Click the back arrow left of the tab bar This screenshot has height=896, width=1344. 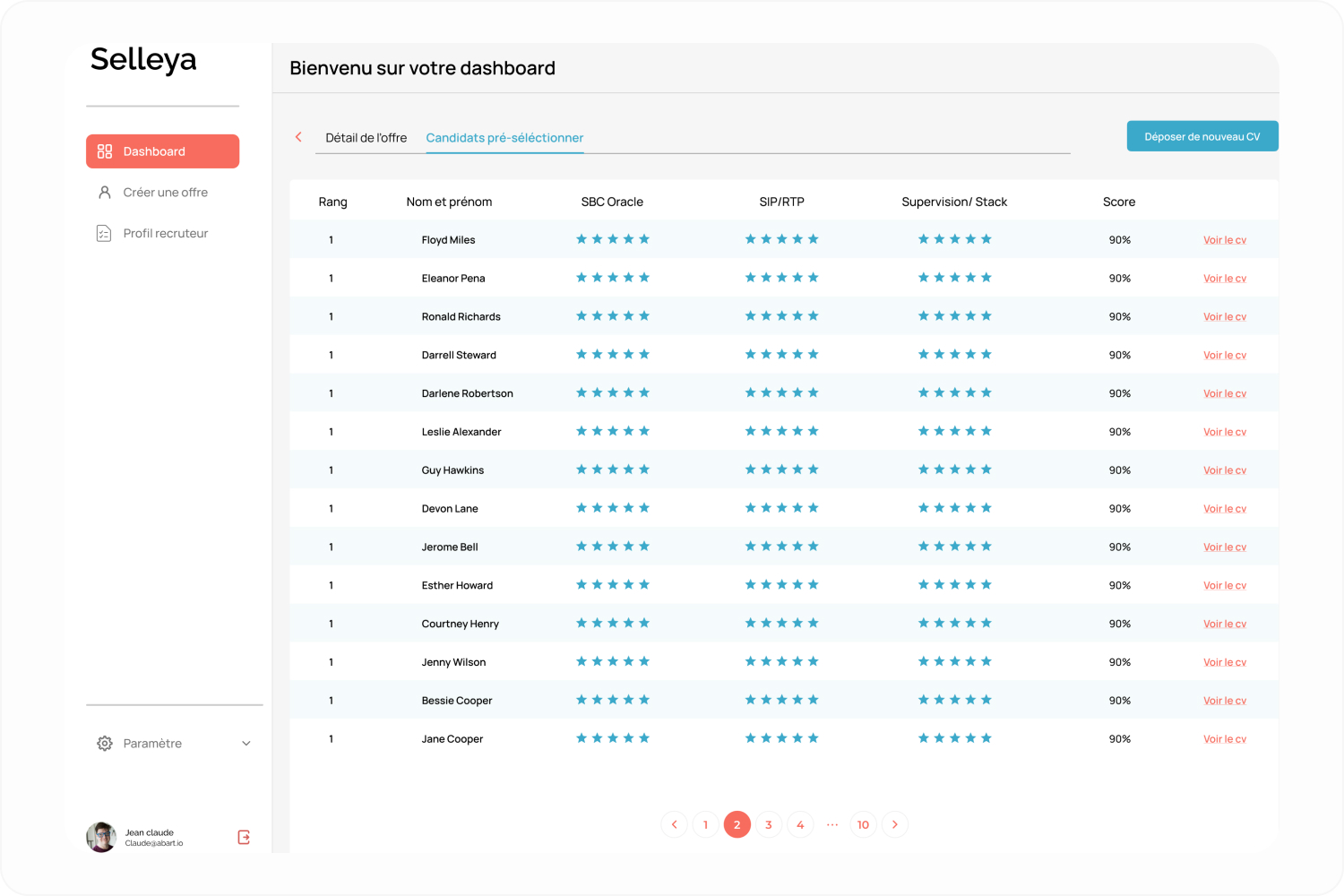(298, 136)
